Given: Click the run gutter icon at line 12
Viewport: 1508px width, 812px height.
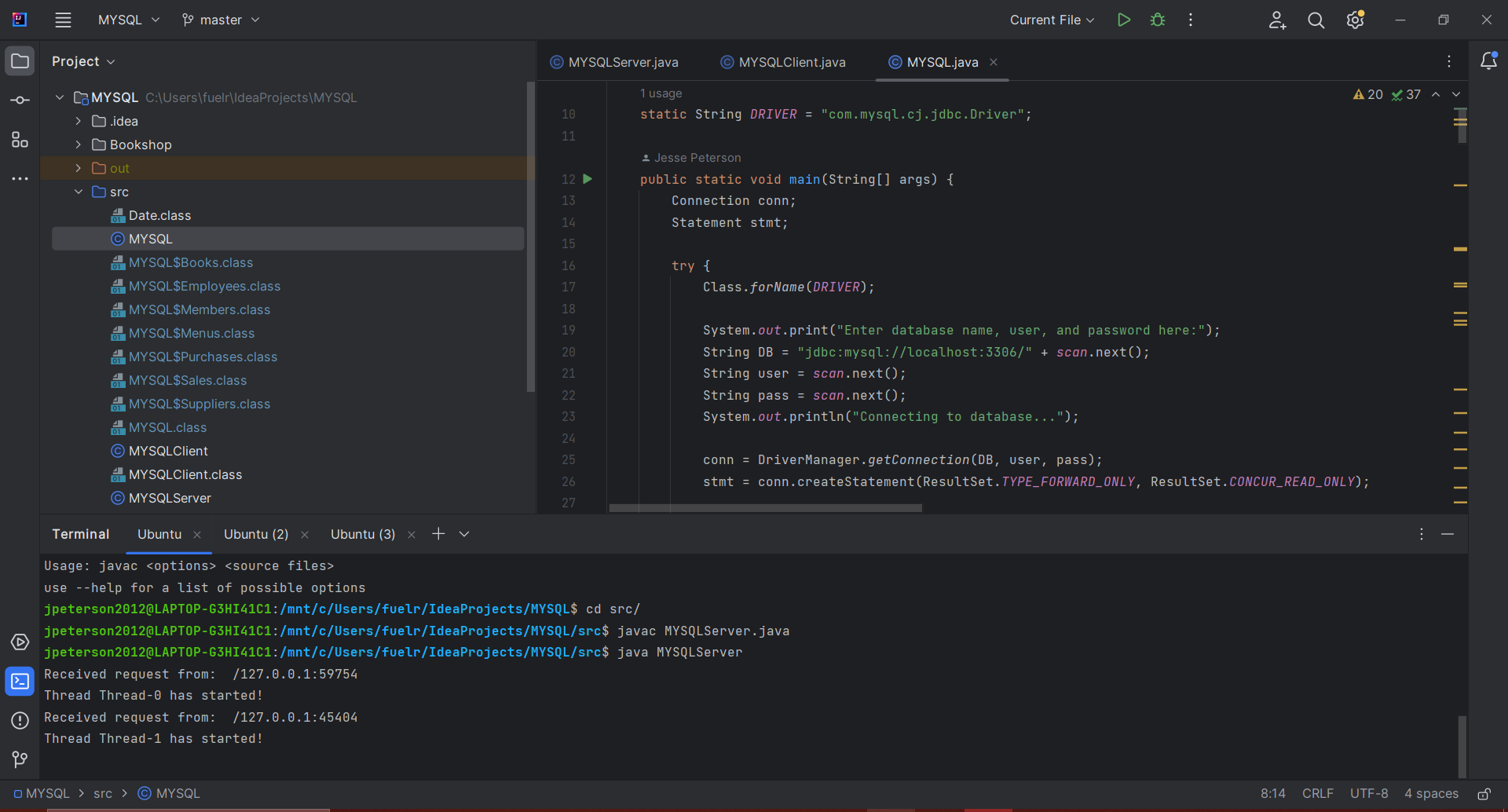Looking at the screenshot, I should point(587,179).
